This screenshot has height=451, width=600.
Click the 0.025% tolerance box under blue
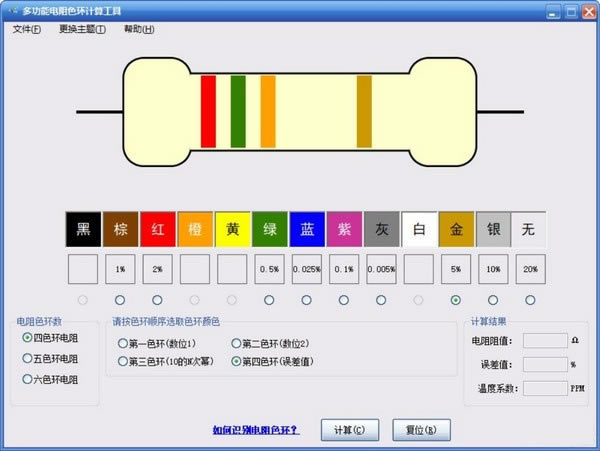coord(307,269)
